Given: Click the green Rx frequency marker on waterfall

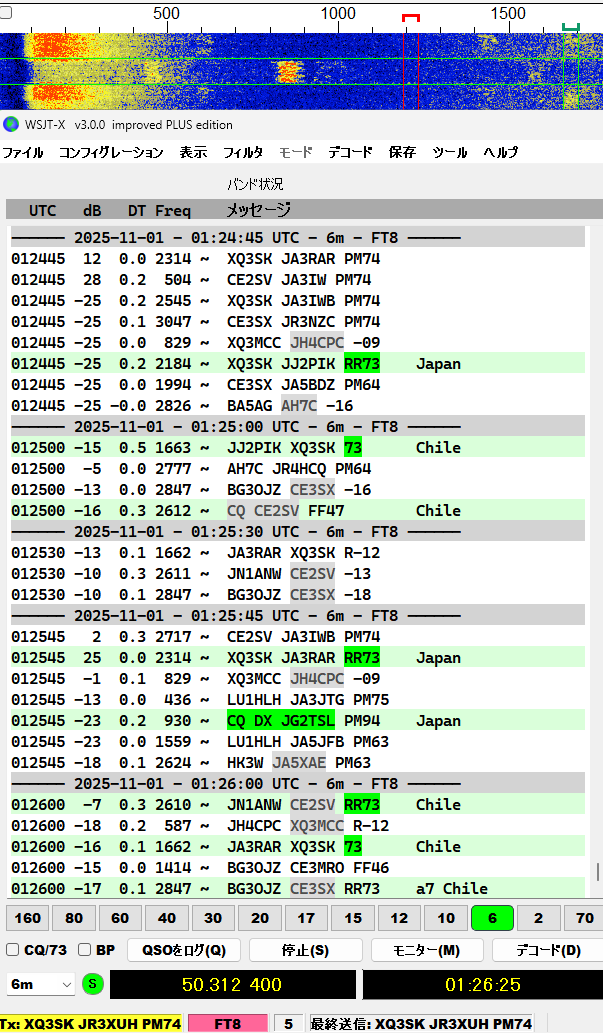Looking at the screenshot, I should pyautogui.click(x=571, y=27).
